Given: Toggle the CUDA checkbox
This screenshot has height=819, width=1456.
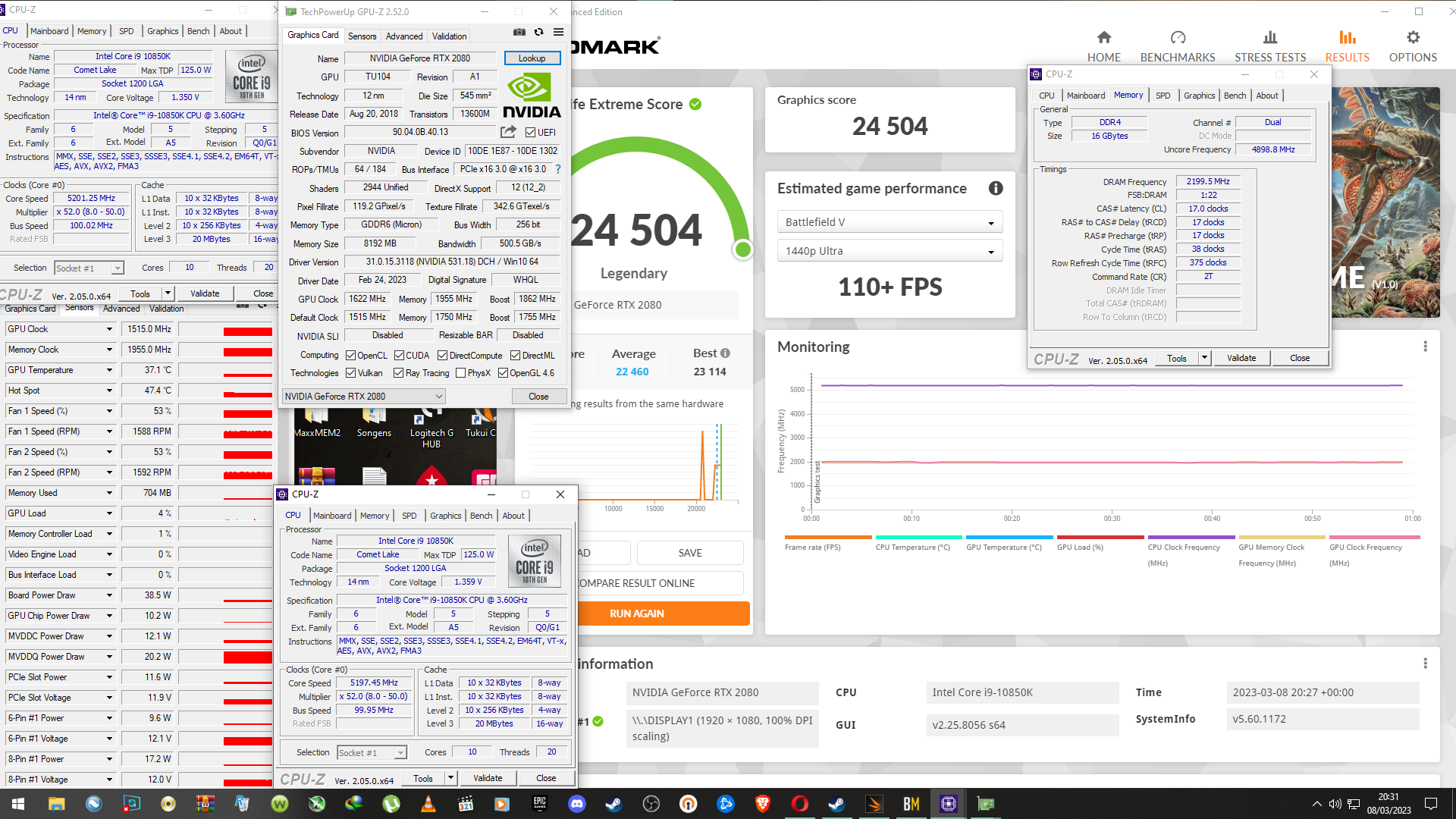Looking at the screenshot, I should click(399, 356).
